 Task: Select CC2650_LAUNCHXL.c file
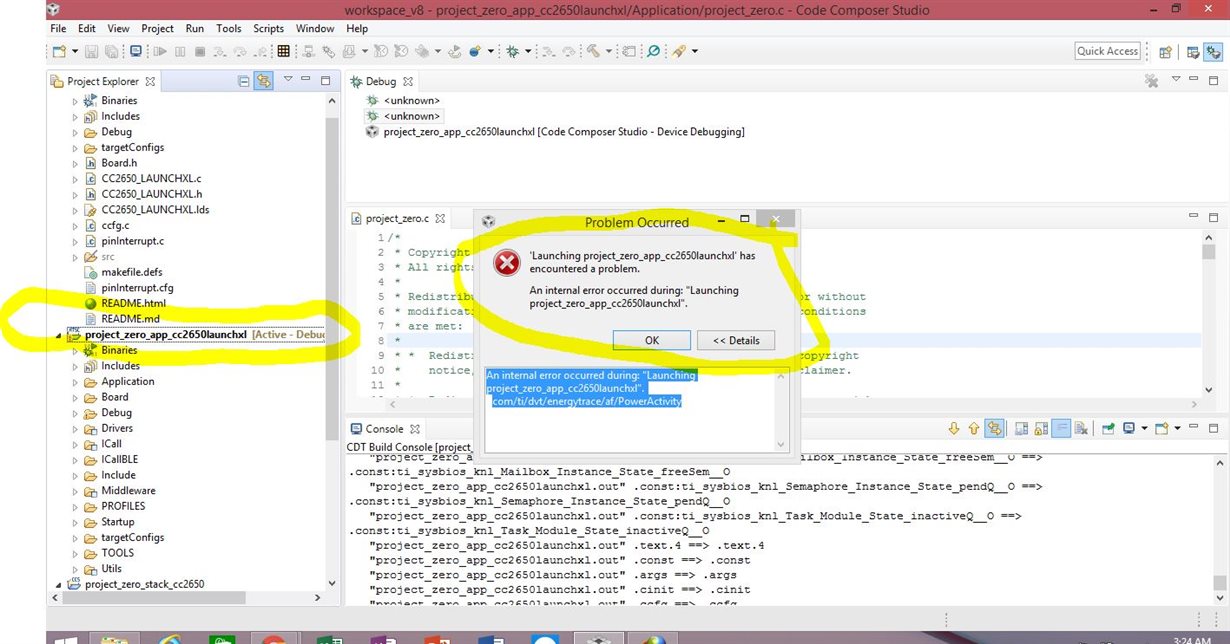tap(151, 179)
